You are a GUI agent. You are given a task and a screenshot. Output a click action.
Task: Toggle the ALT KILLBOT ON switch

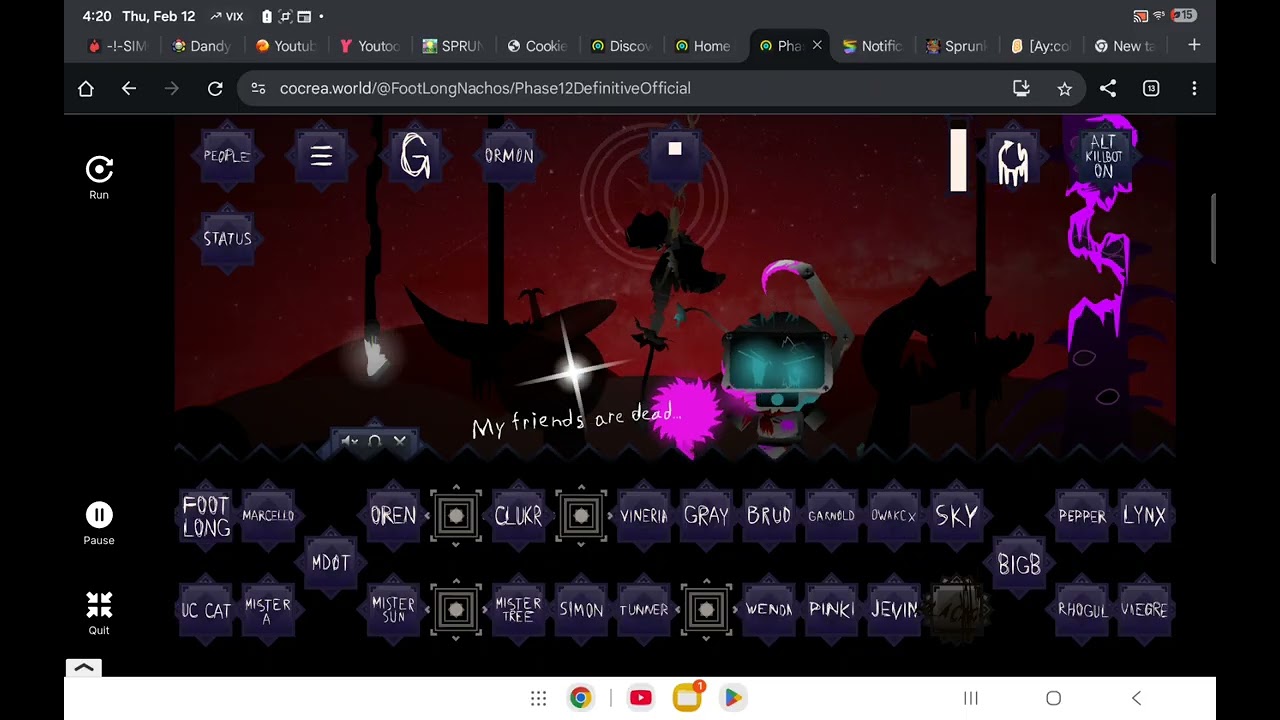click(x=1103, y=157)
